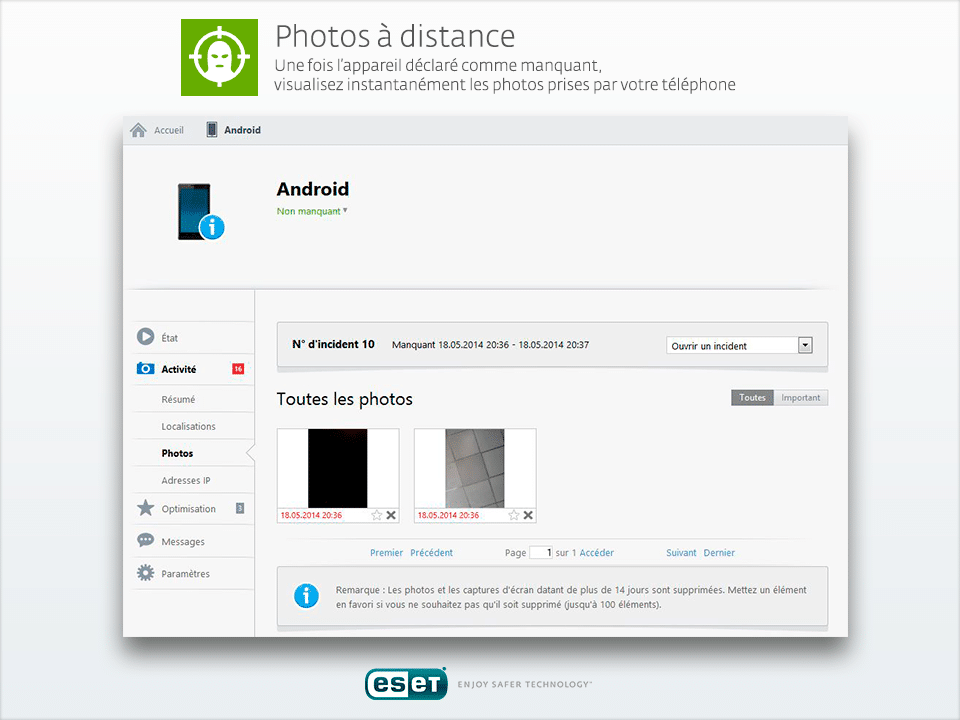This screenshot has height=720, width=960.
Task: Open Optimisation star icon in sidebar
Action: [146, 509]
